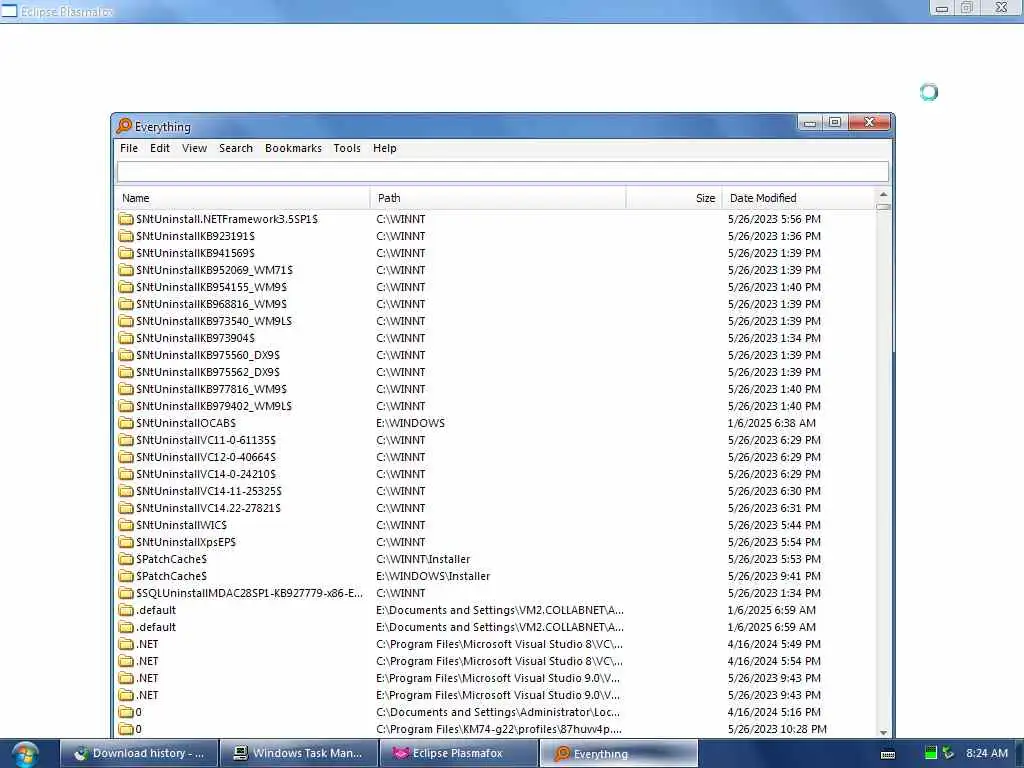Screen dimensions: 1024x768
Task: Switch to Eclipse Plasmafox taskbar button
Action: point(458,753)
